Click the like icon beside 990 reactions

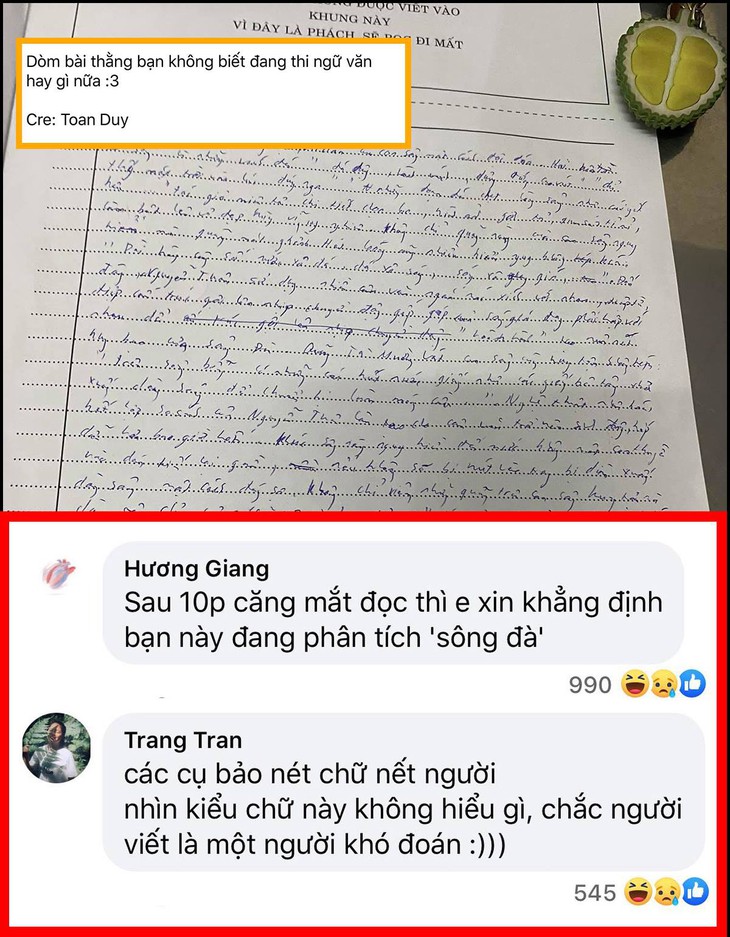(x=692, y=684)
